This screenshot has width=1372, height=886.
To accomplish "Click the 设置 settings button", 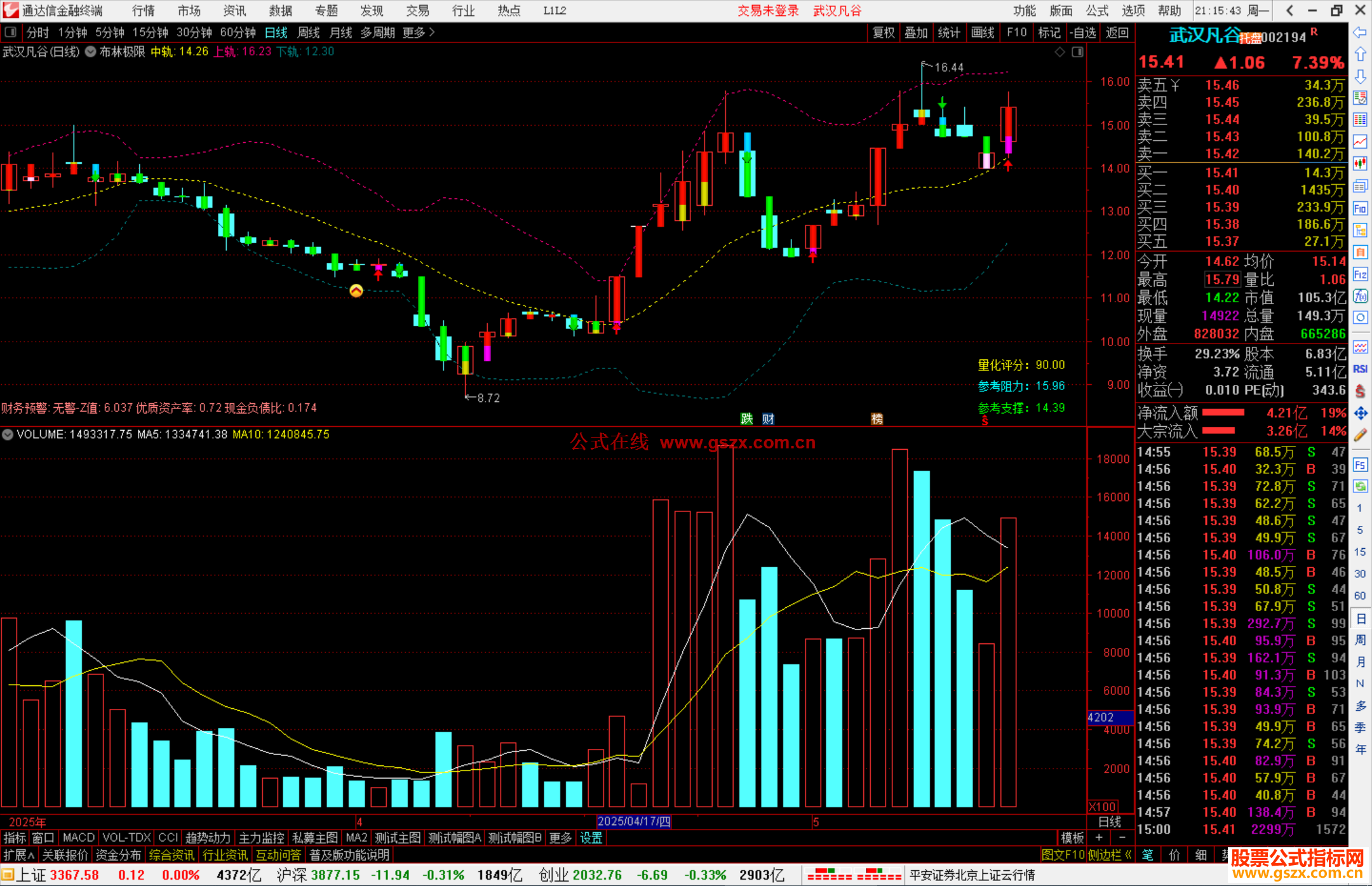I will pyautogui.click(x=591, y=838).
